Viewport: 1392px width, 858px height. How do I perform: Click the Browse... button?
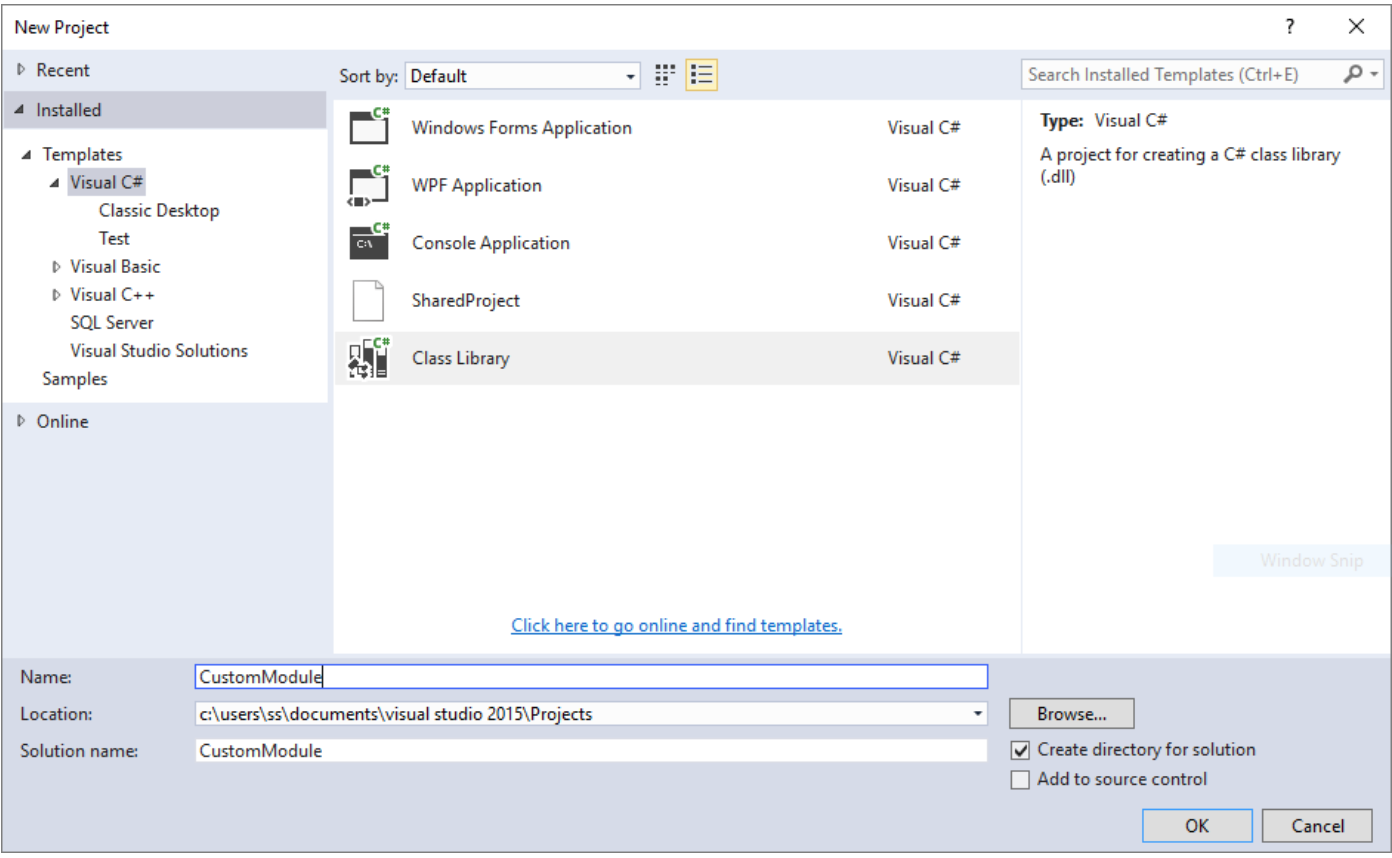1072,714
